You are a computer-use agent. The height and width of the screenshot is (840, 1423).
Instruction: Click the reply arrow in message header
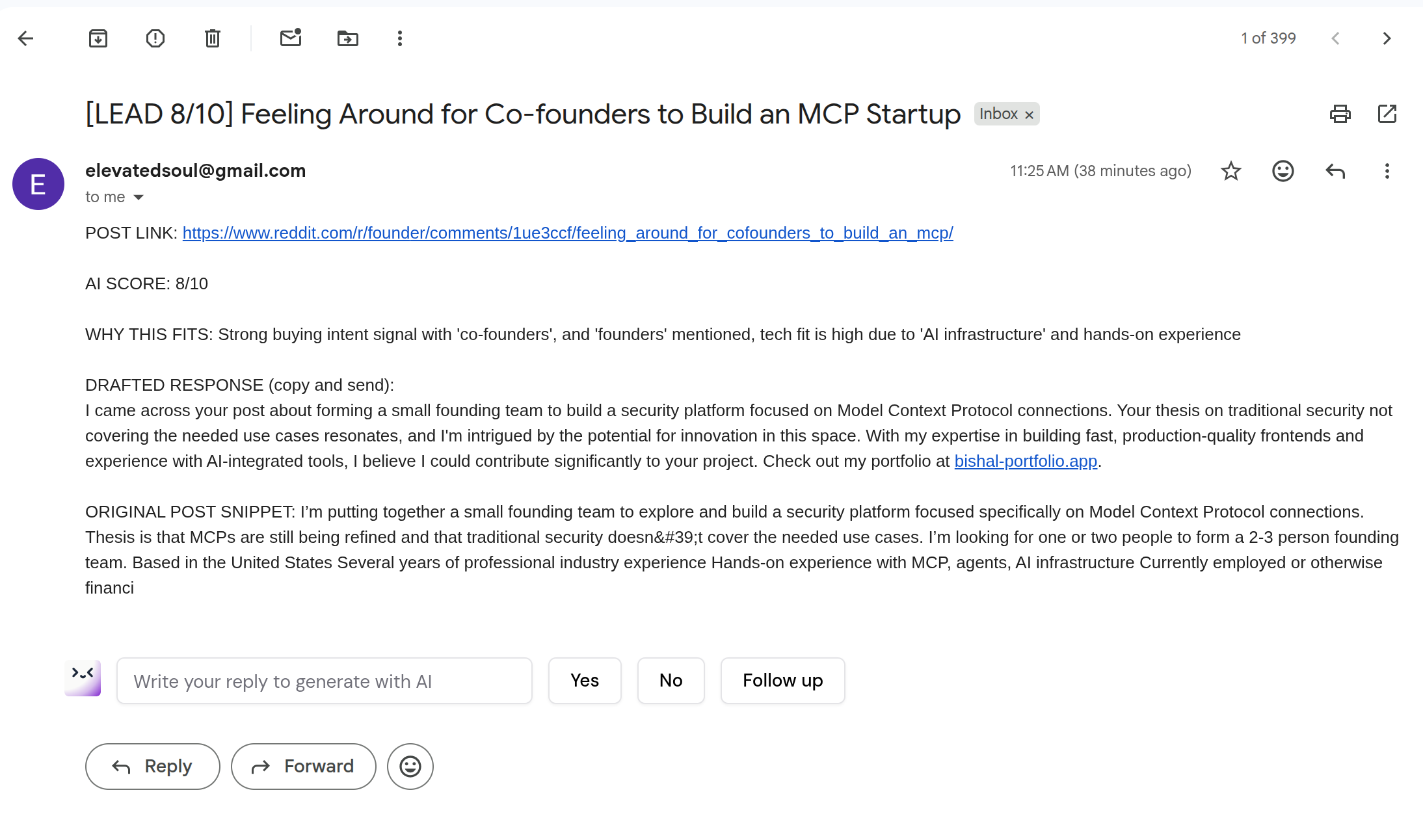click(x=1335, y=171)
